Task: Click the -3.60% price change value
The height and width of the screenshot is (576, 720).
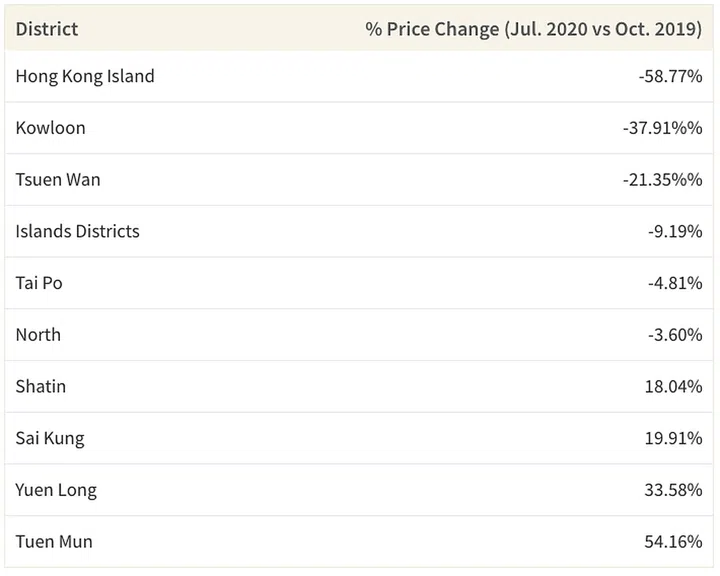Action: (675, 335)
